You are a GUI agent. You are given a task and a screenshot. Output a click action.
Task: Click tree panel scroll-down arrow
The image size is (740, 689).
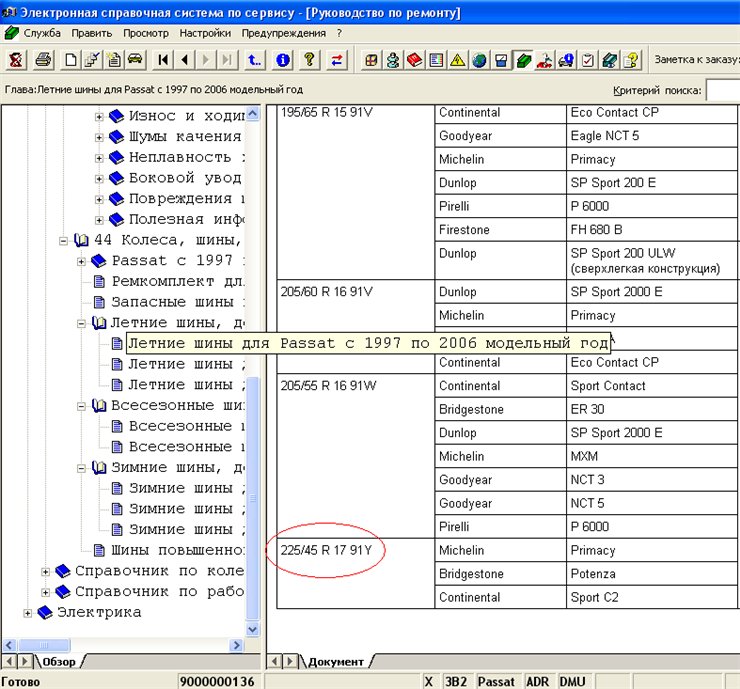point(253,630)
